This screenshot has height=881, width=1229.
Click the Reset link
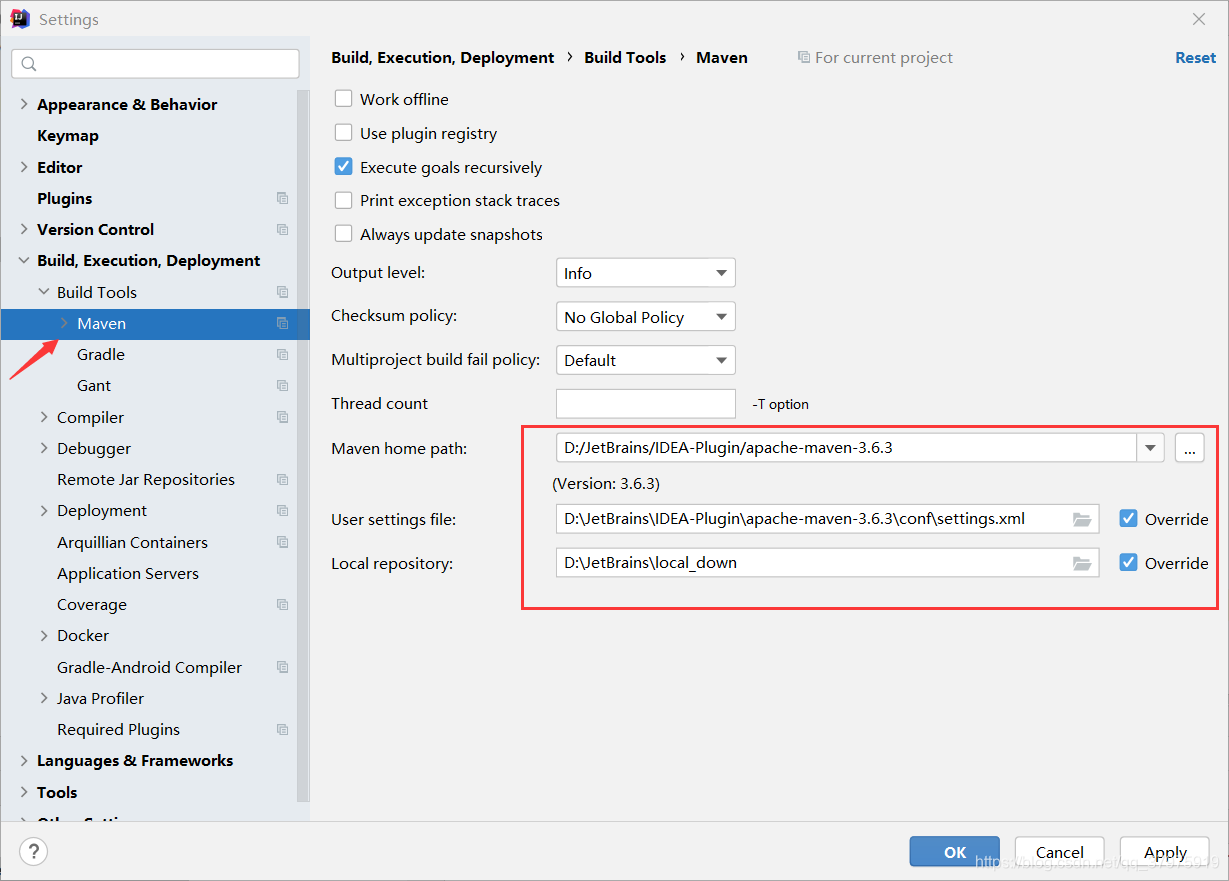[1196, 58]
